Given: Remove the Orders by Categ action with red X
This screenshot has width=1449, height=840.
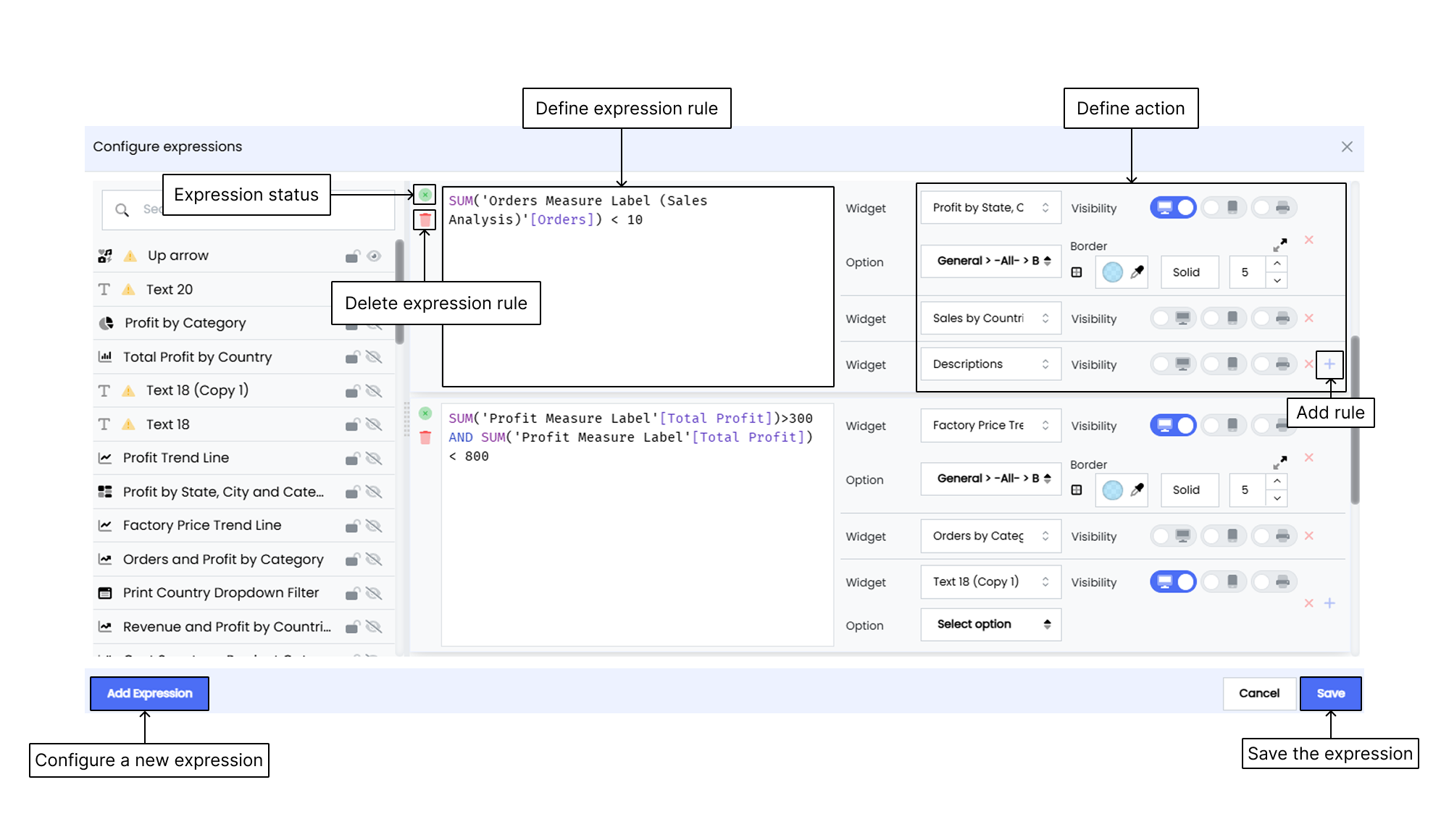Looking at the screenshot, I should click(x=1309, y=536).
